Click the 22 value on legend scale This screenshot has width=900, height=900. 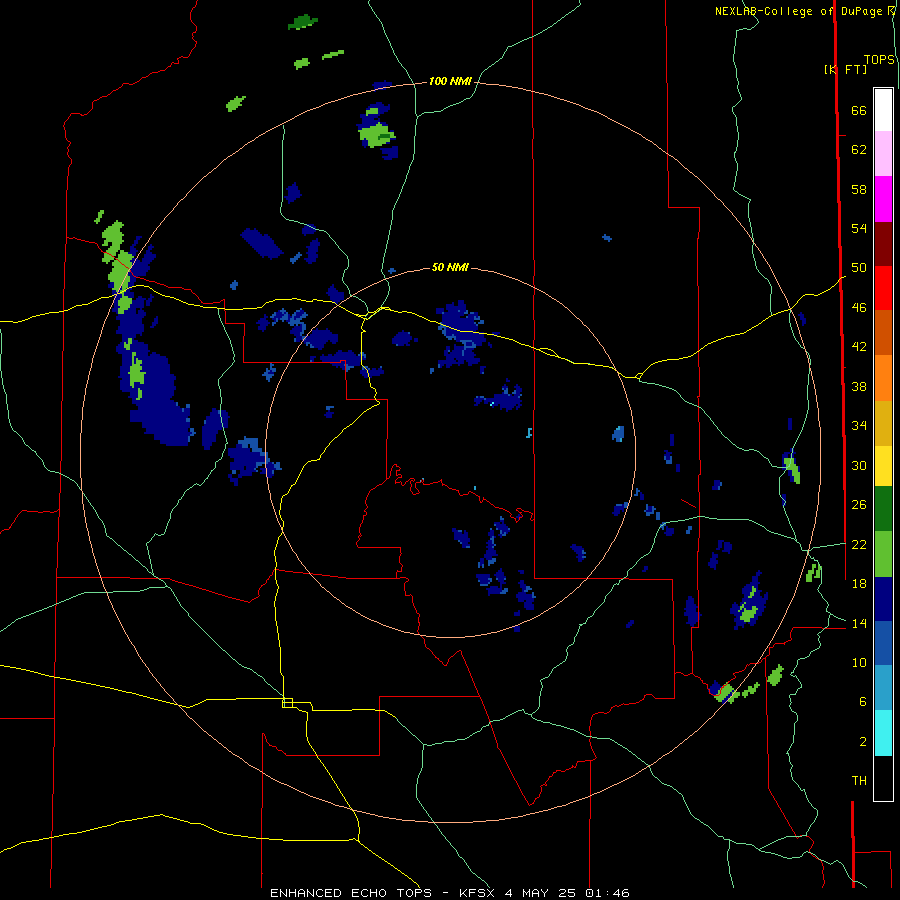pyautogui.click(x=859, y=544)
